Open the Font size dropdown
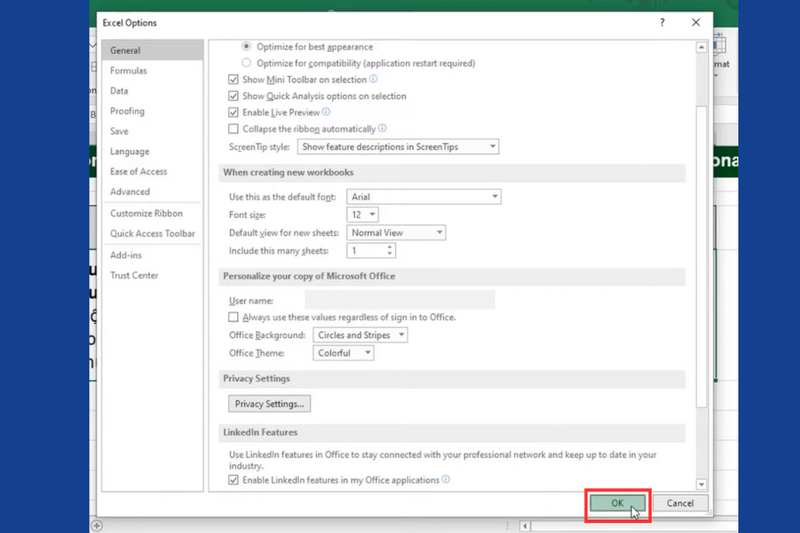The height and width of the screenshot is (533, 800). (362, 215)
